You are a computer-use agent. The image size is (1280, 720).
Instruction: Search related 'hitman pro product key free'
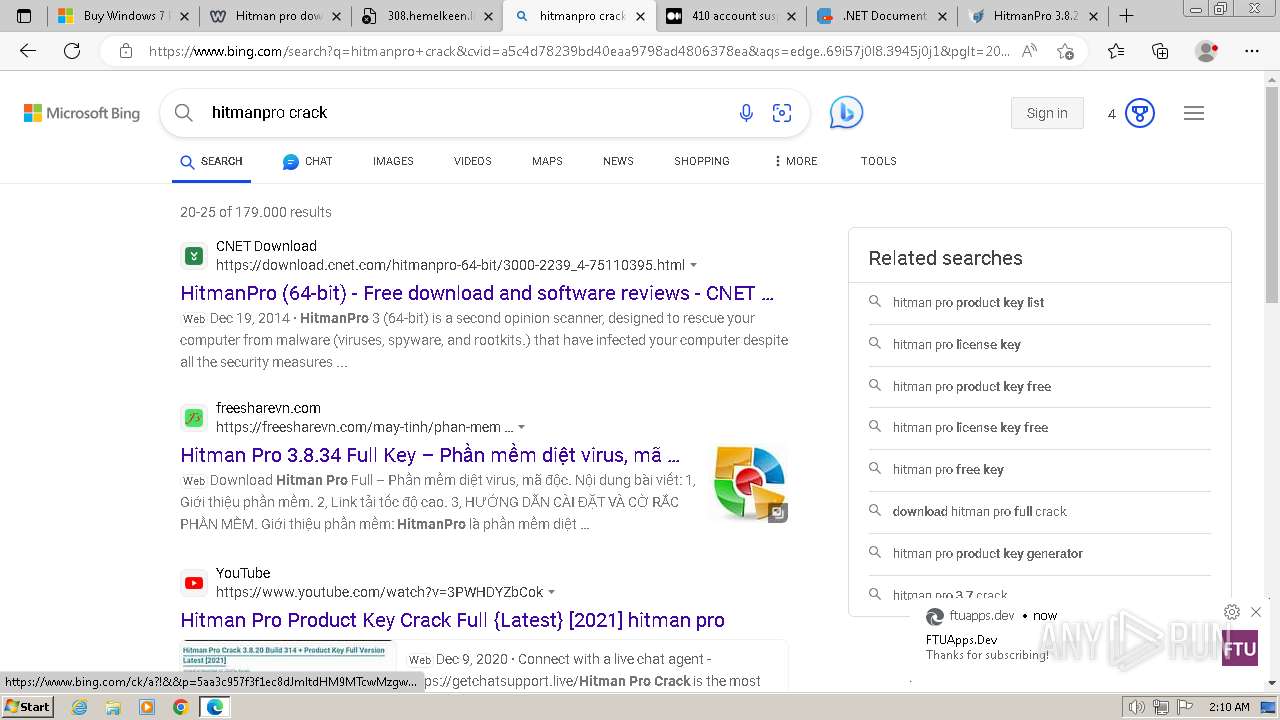[972, 386]
